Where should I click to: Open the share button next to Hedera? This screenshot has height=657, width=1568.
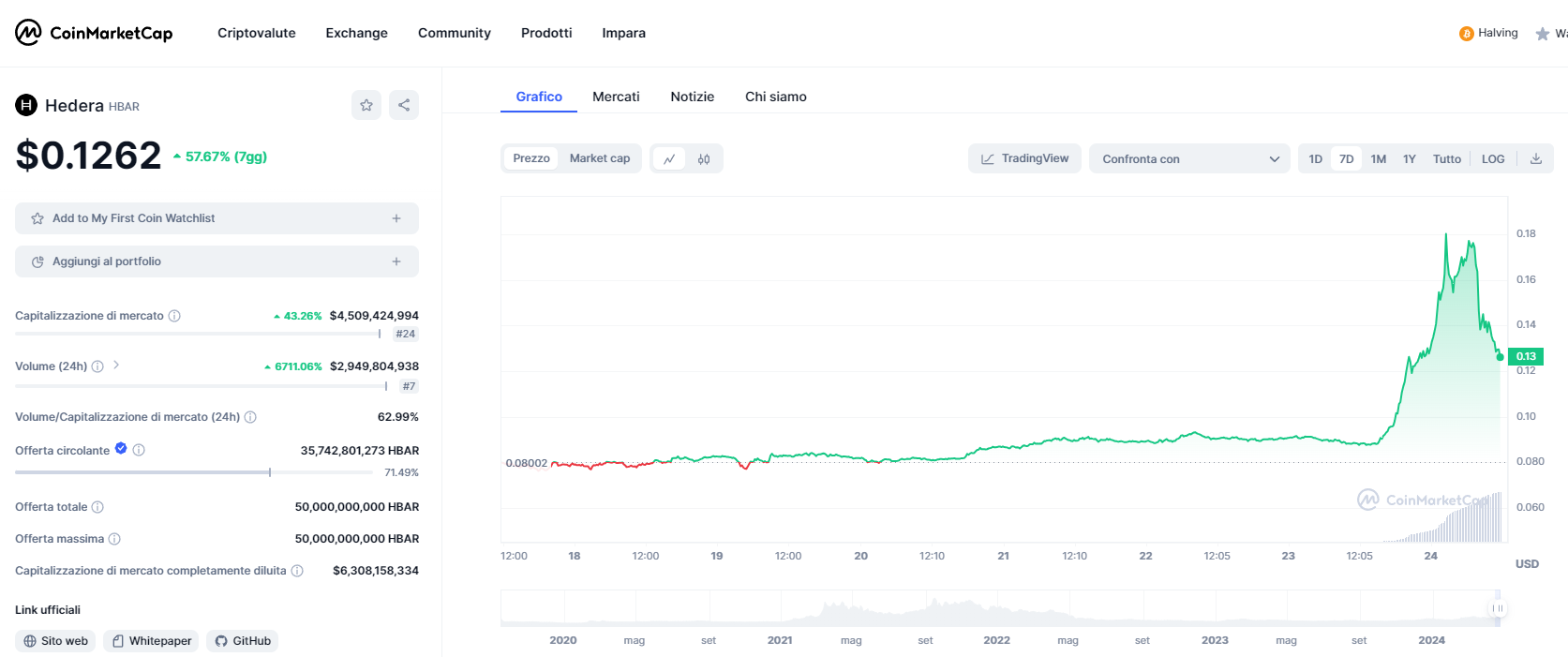click(404, 105)
